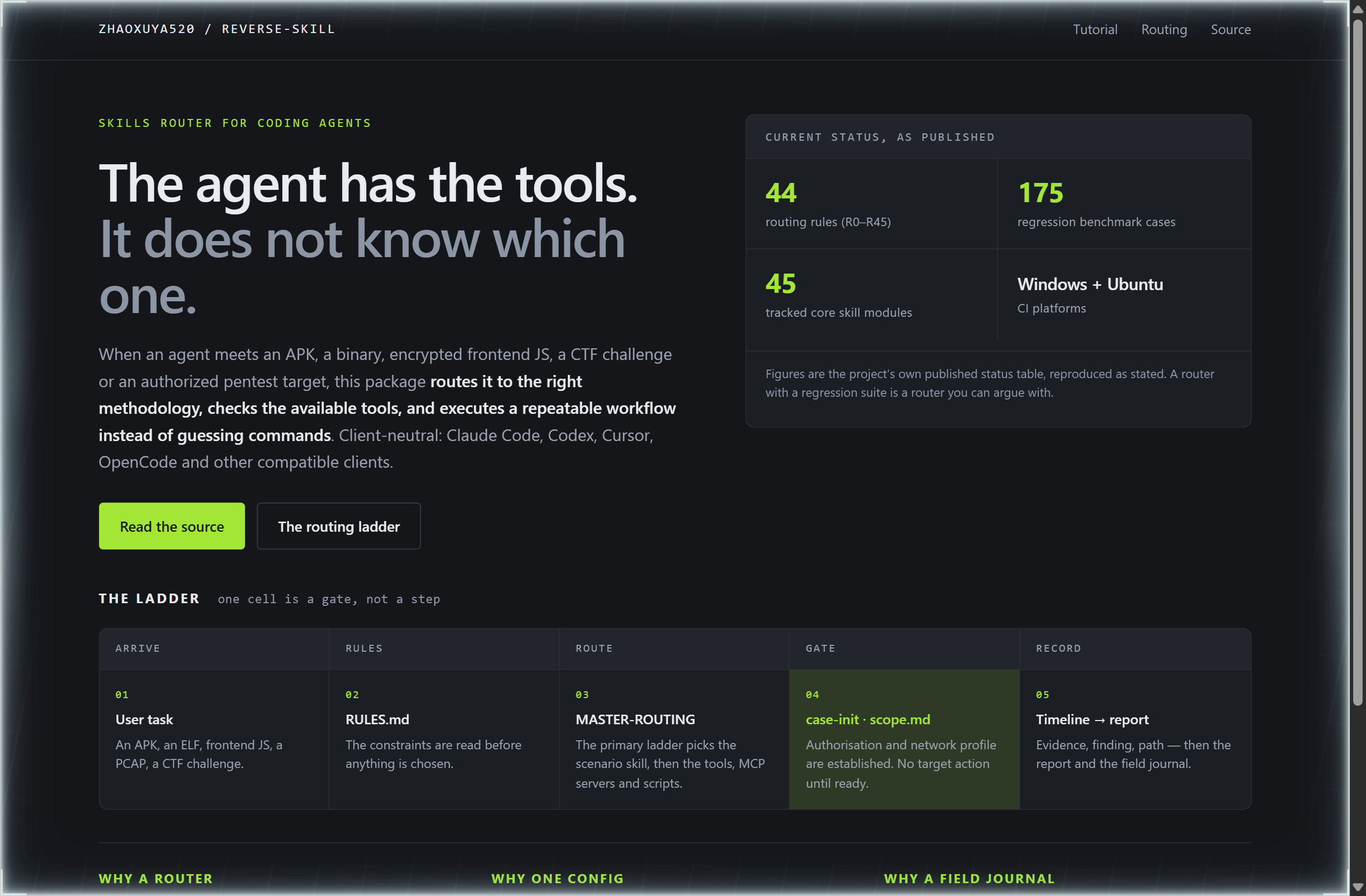Click the 01 User task ladder cell
Image resolution: width=1366 pixels, height=896 pixels.
[214, 739]
